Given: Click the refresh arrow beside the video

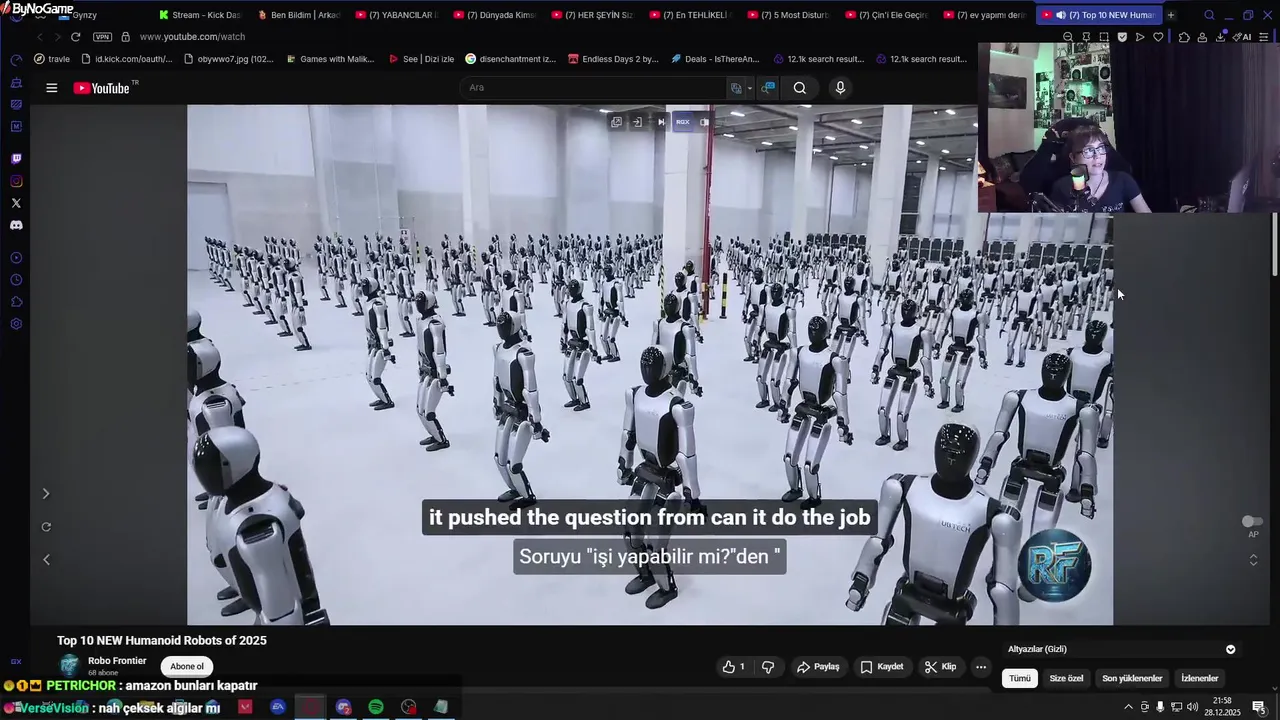Looking at the screenshot, I should (46, 527).
